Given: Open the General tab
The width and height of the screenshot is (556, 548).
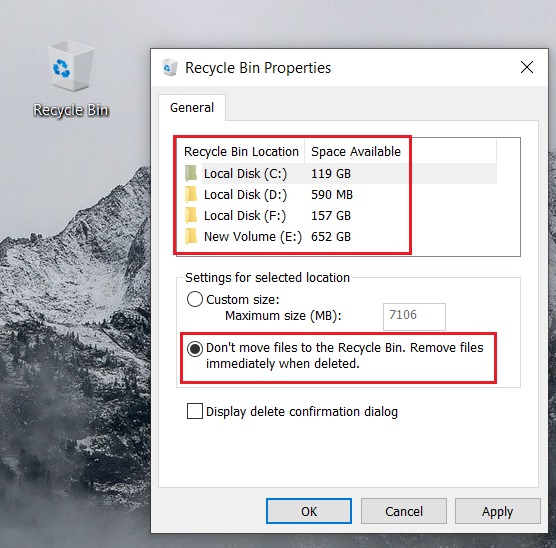Looking at the screenshot, I should [192, 107].
